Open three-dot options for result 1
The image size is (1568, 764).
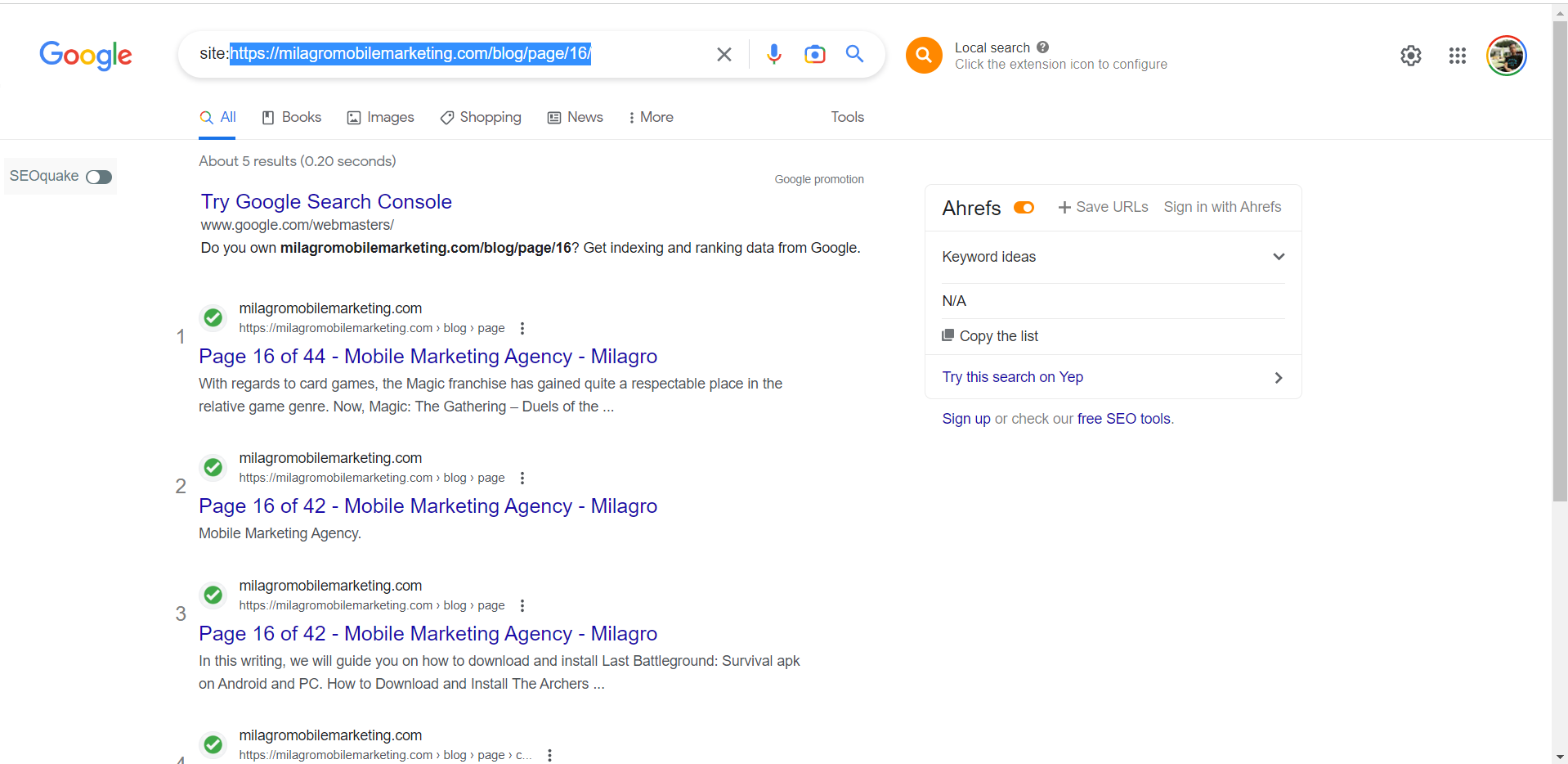tap(522, 328)
